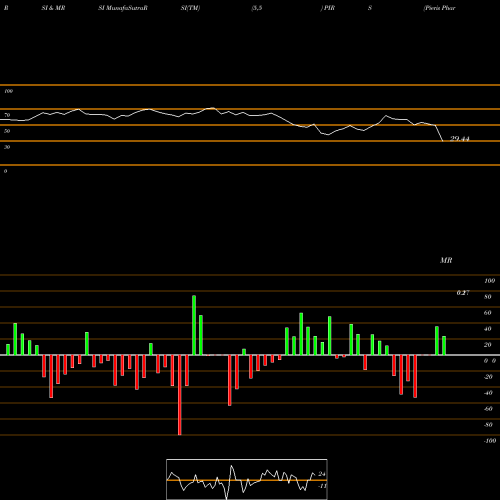
Task: Click the -11 value in mini chart
Action: tap(322, 486)
